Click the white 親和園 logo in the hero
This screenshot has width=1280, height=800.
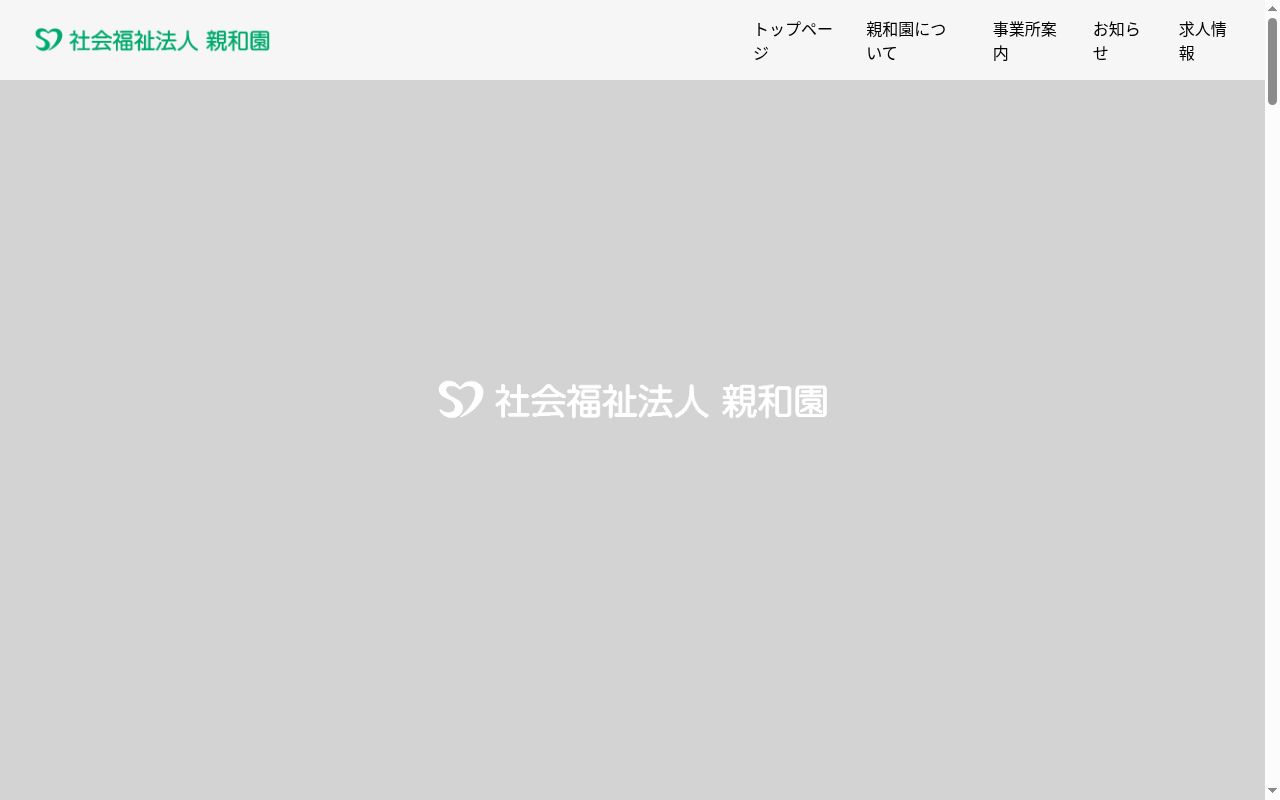click(633, 400)
